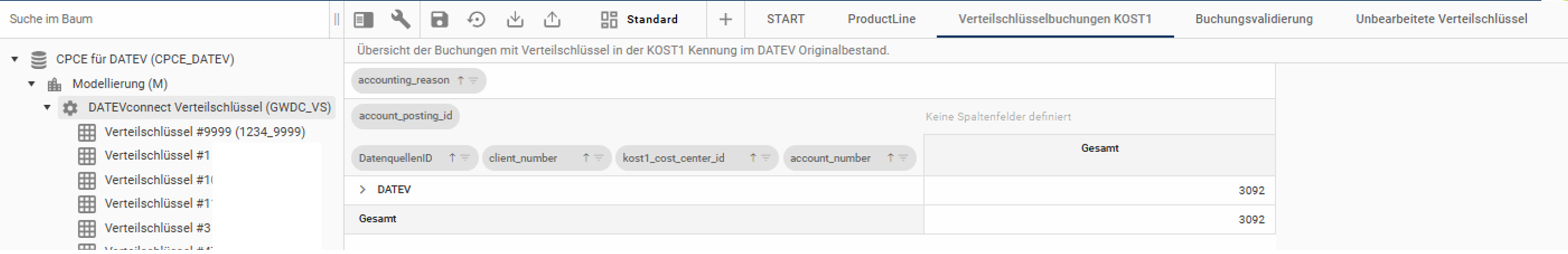The height and width of the screenshot is (254, 1568).
Task: Switch to the Buchungsvalidierung tab
Action: 1253,19
